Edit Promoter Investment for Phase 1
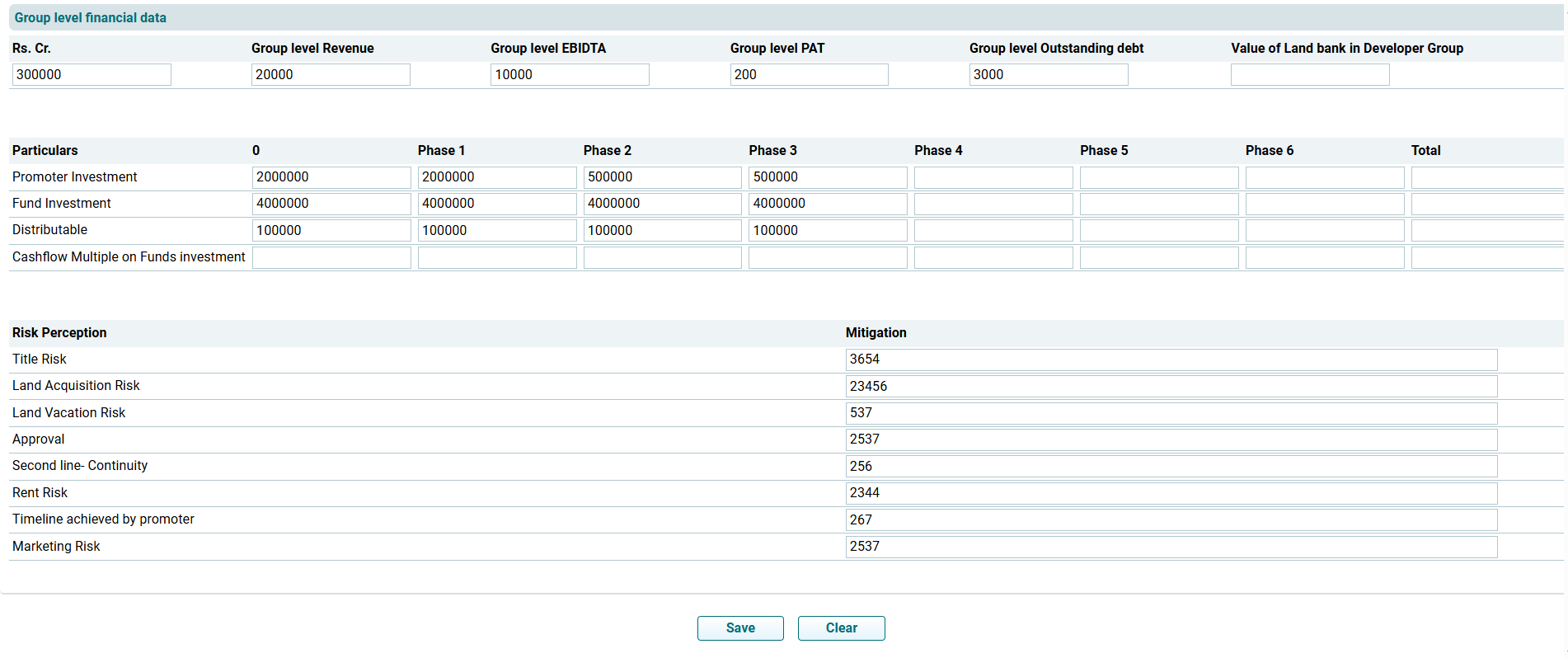Viewport: 1568px width, 658px height. pos(496,177)
